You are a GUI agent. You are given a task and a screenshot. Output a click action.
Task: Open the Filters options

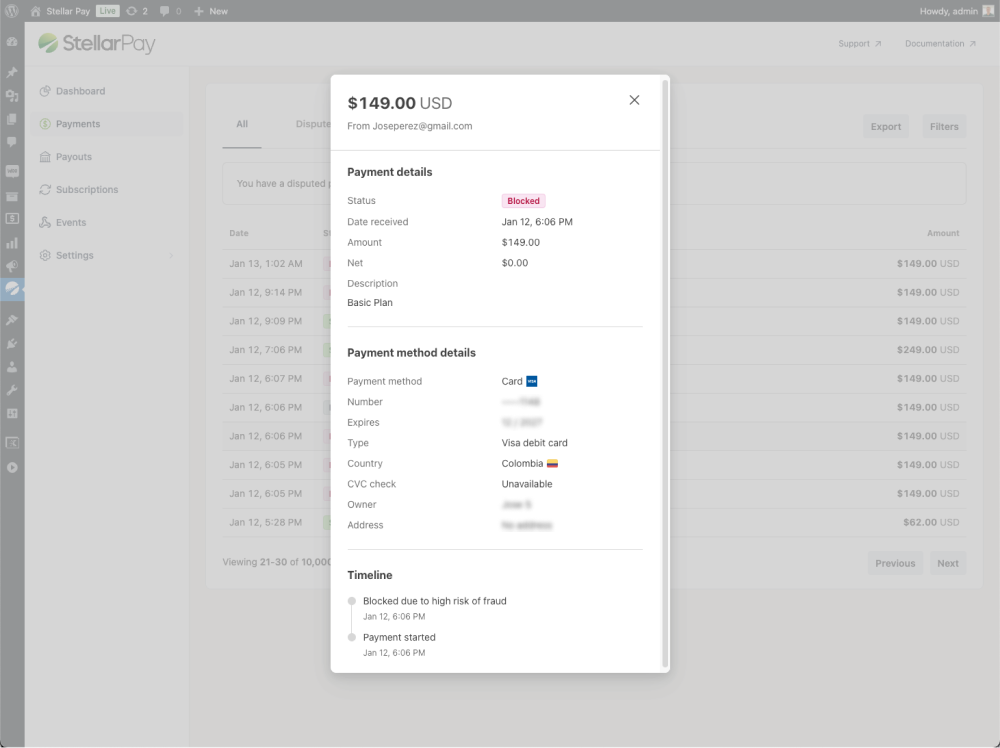click(x=943, y=127)
